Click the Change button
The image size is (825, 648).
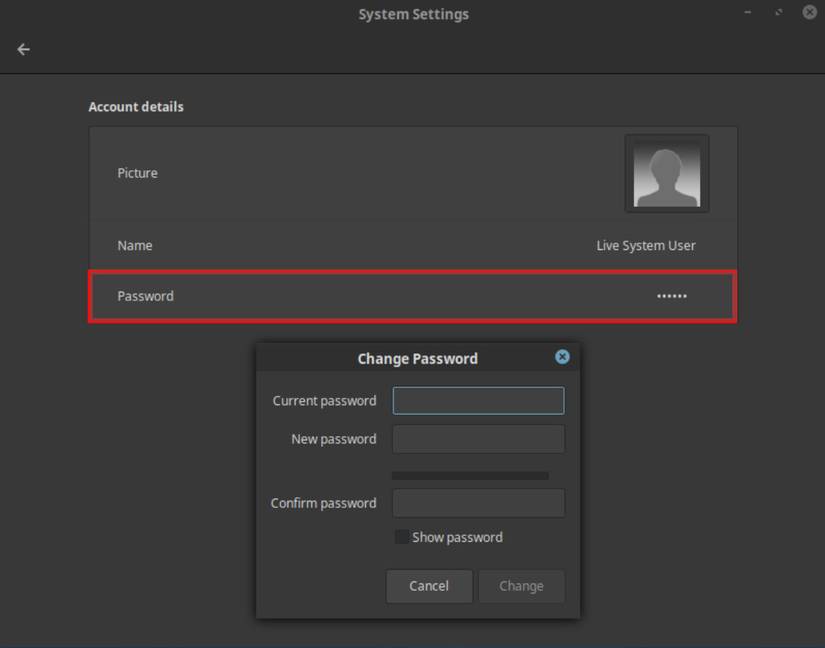pos(521,586)
